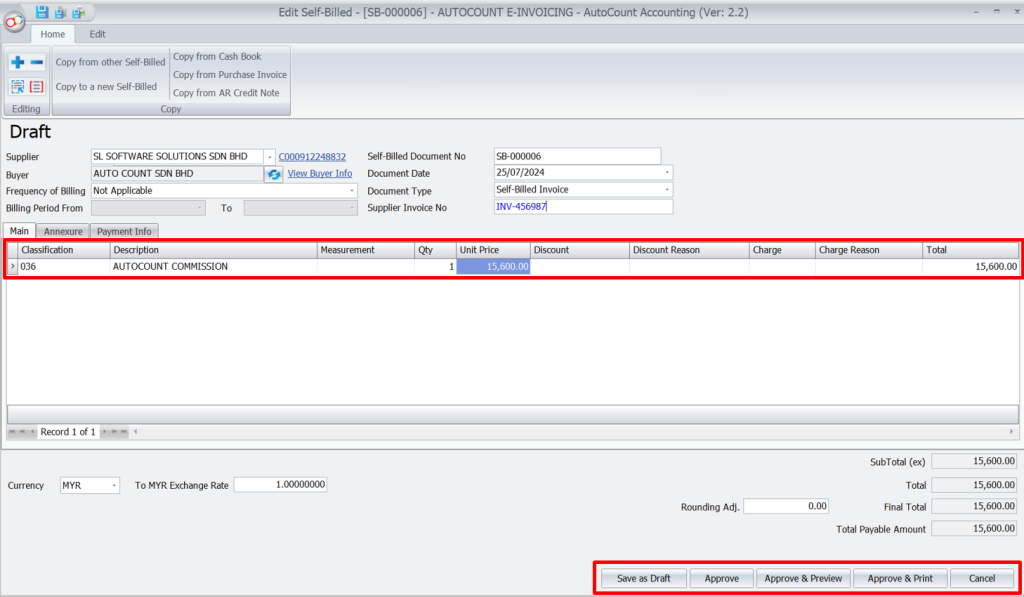Click the Unit Price column header
Screen dimensions: 1024x597
[493, 250]
